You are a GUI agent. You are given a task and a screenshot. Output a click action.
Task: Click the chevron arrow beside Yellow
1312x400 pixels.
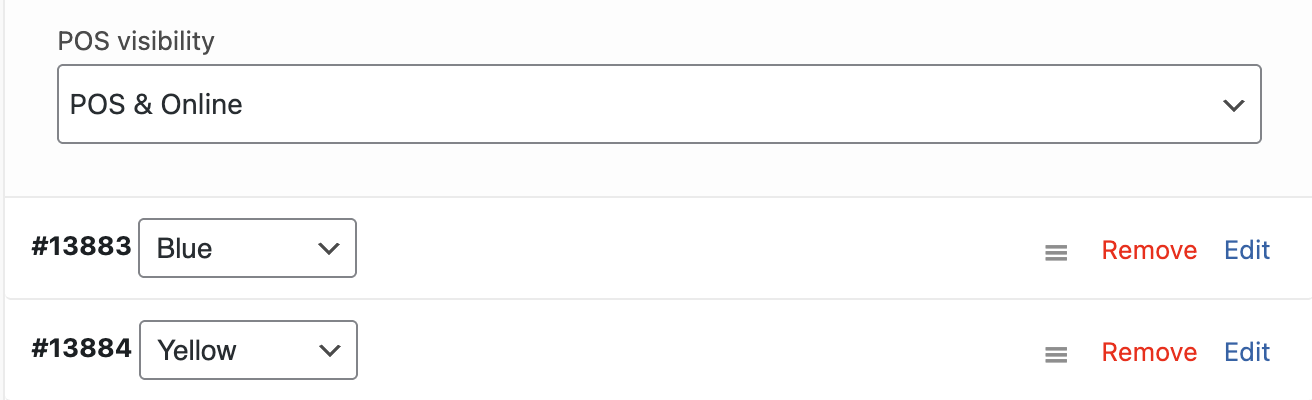coord(328,350)
